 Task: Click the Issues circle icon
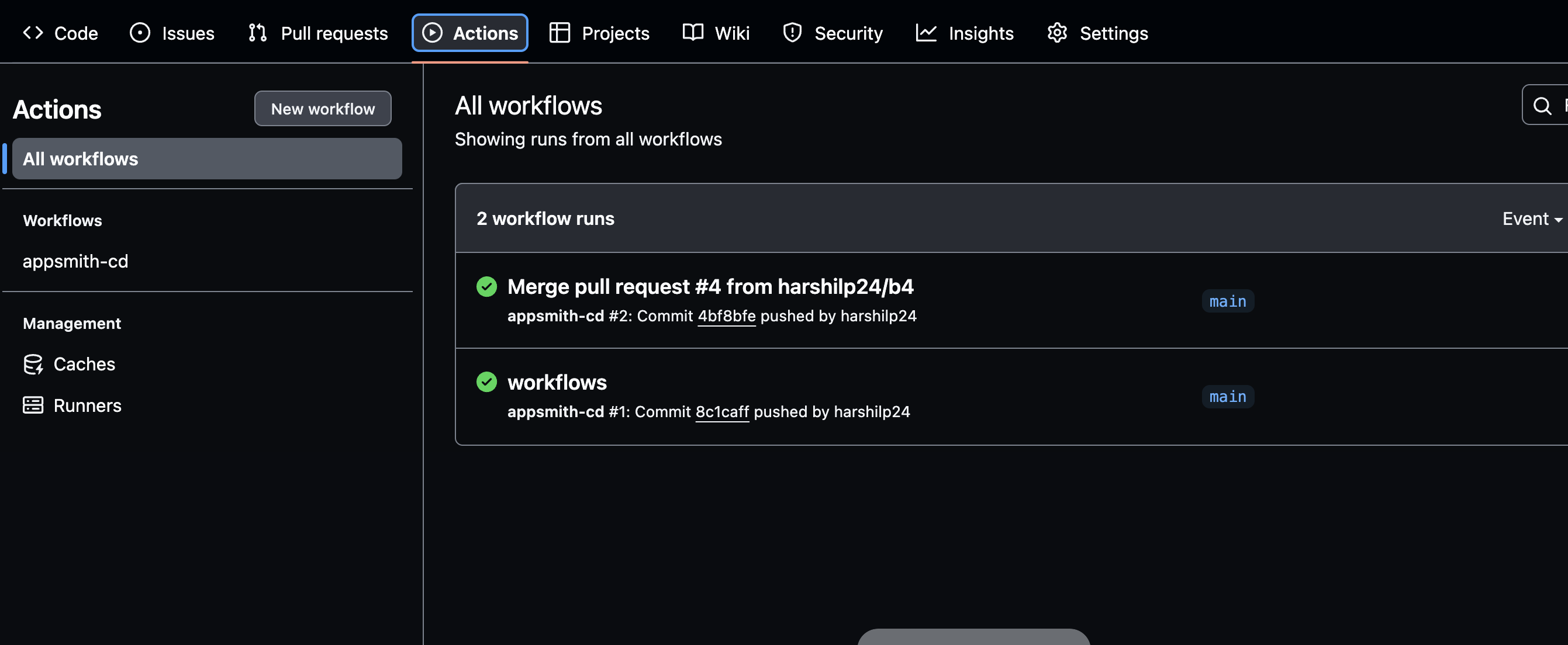[x=139, y=33]
